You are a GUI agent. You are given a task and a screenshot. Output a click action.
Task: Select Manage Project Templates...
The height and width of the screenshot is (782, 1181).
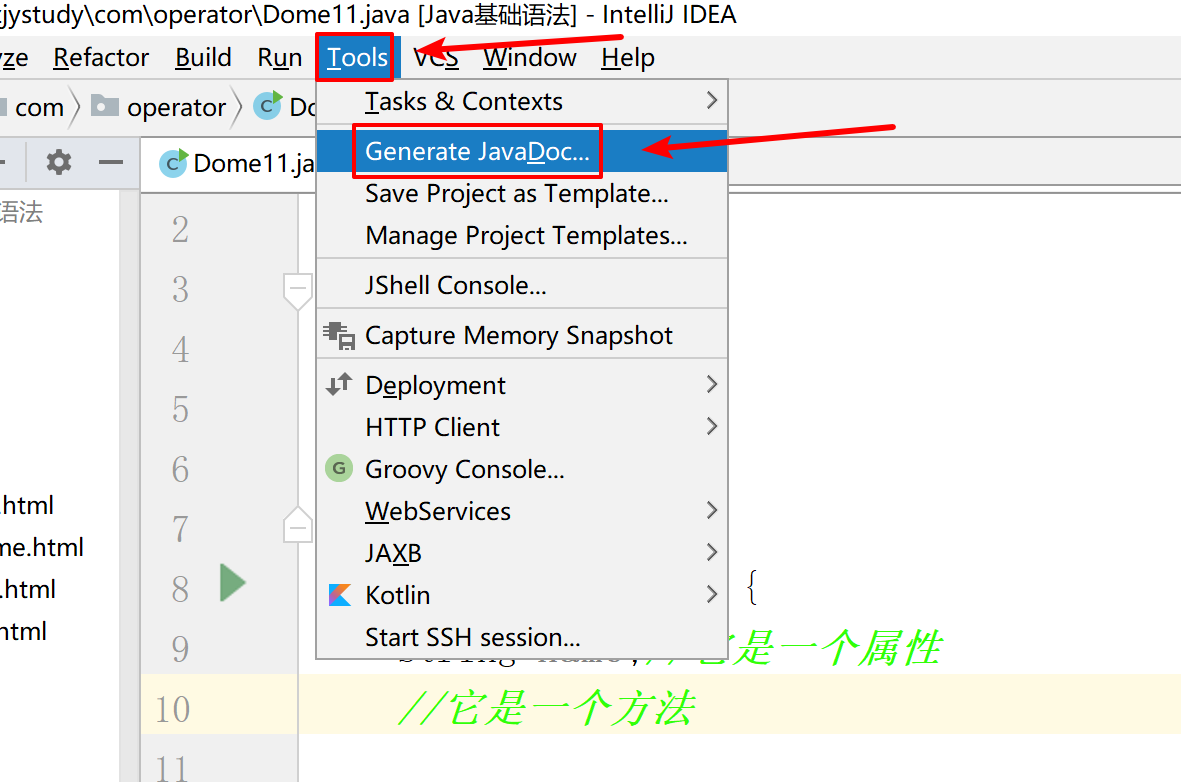522,236
